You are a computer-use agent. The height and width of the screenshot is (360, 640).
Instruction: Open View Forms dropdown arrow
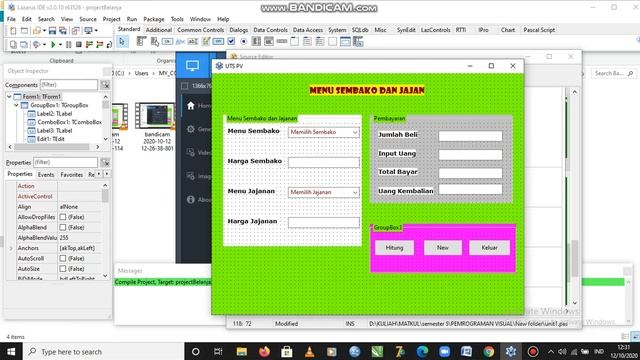(x=96, y=31)
